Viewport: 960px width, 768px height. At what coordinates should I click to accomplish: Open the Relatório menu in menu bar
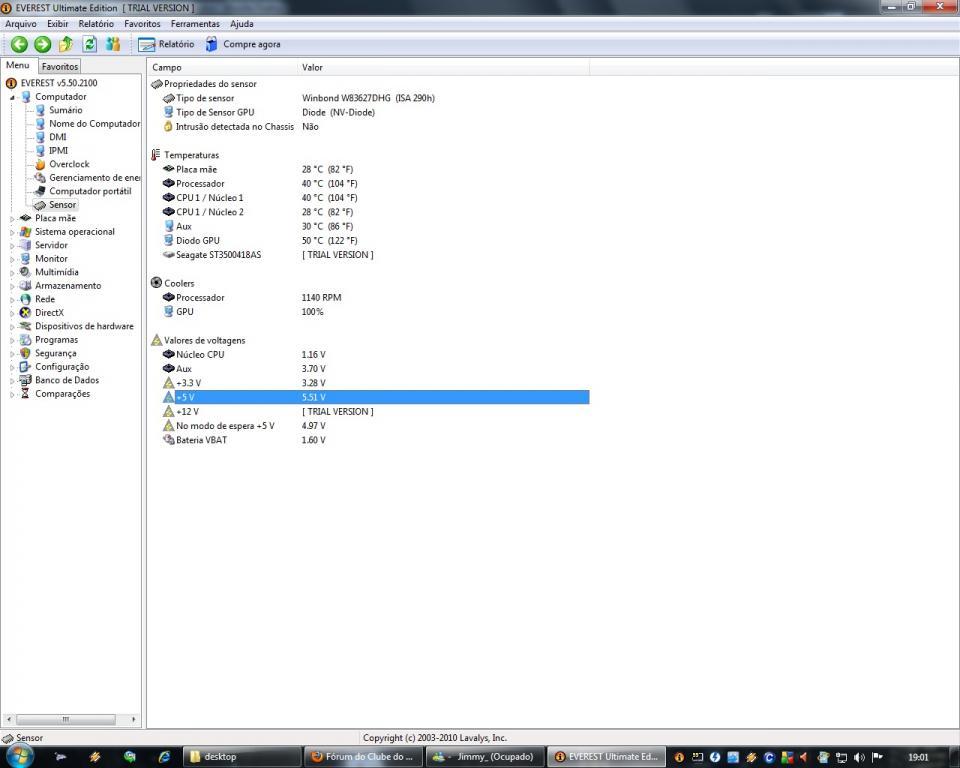click(96, 24)
